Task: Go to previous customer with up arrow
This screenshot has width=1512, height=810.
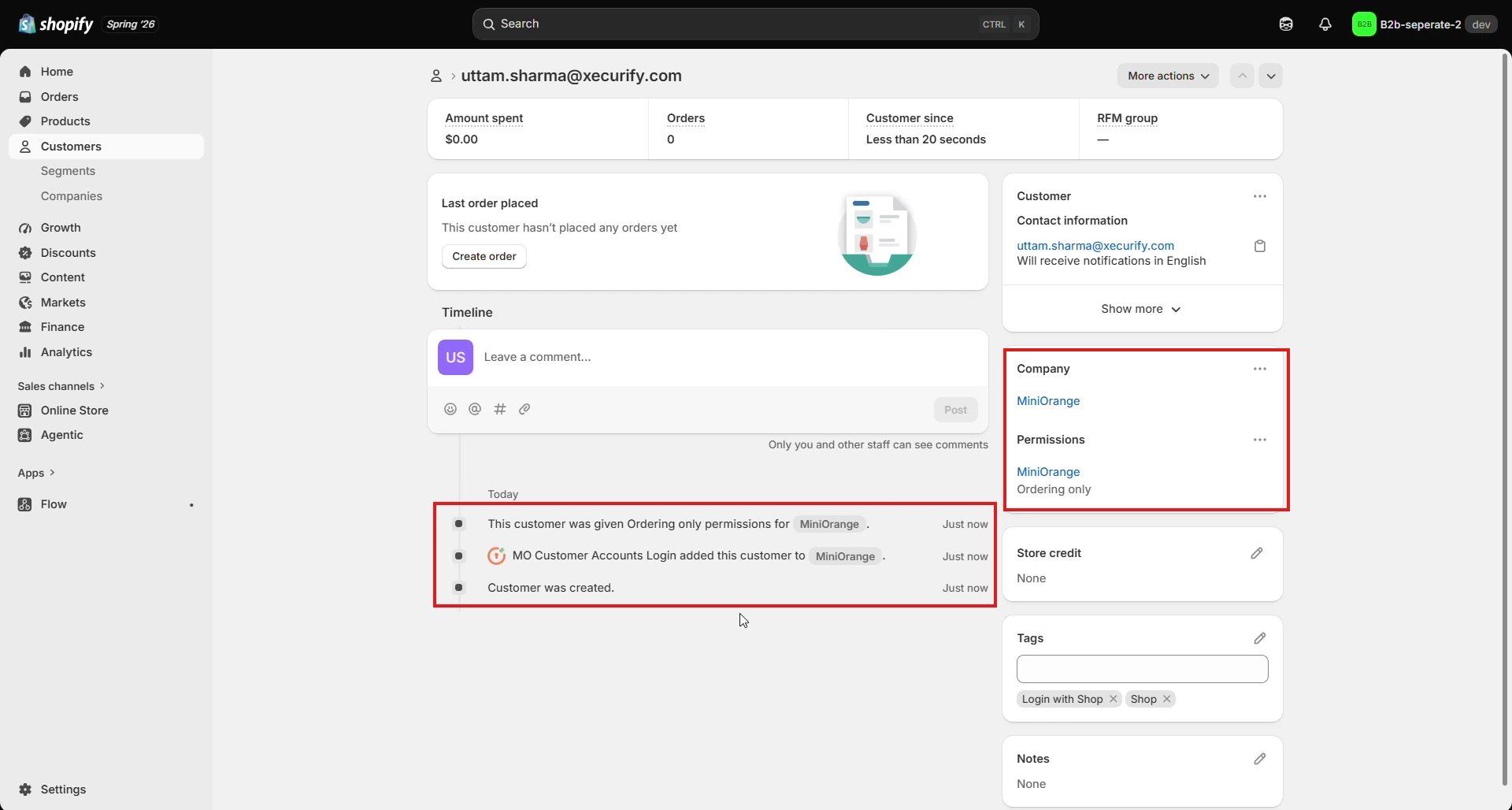Action: (1242, 76)
